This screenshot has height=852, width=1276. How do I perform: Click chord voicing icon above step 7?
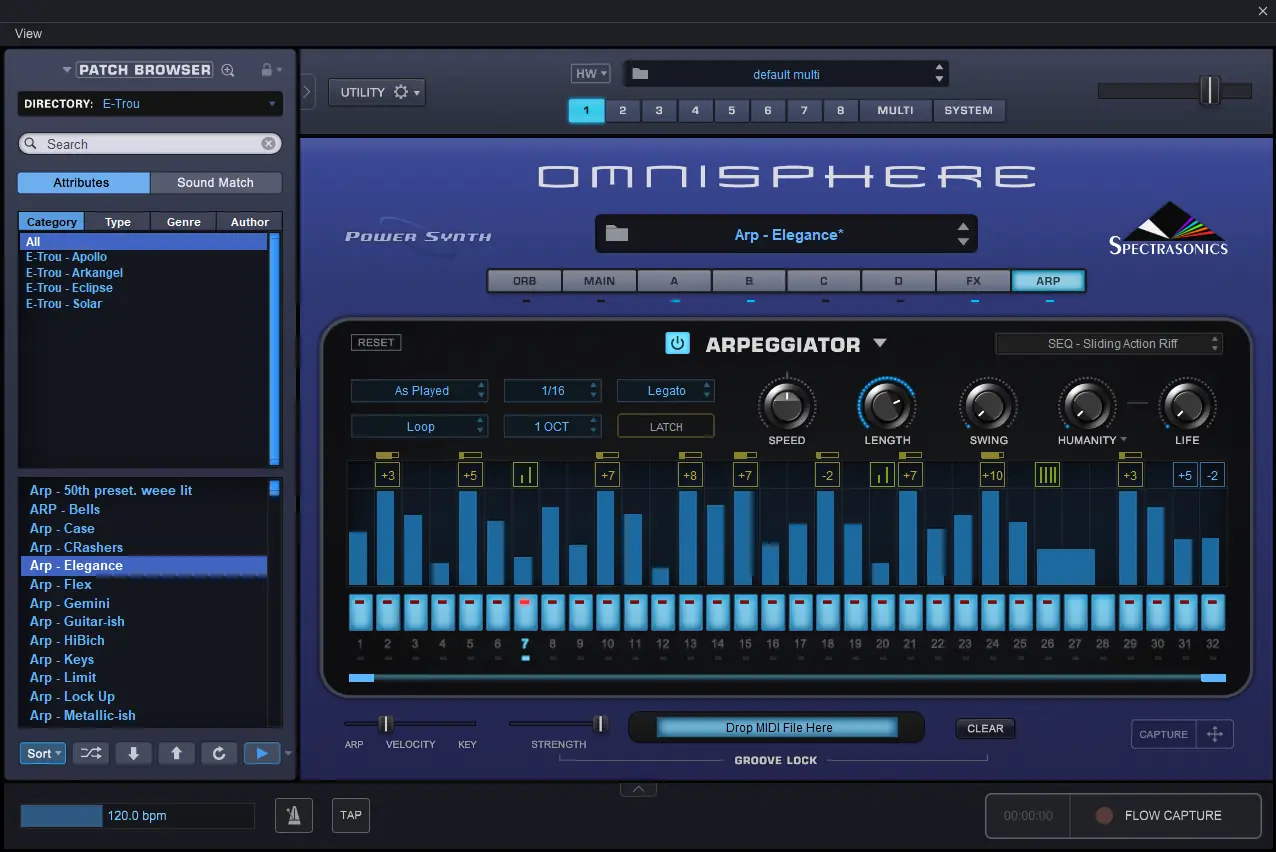(x=525, y=474)
